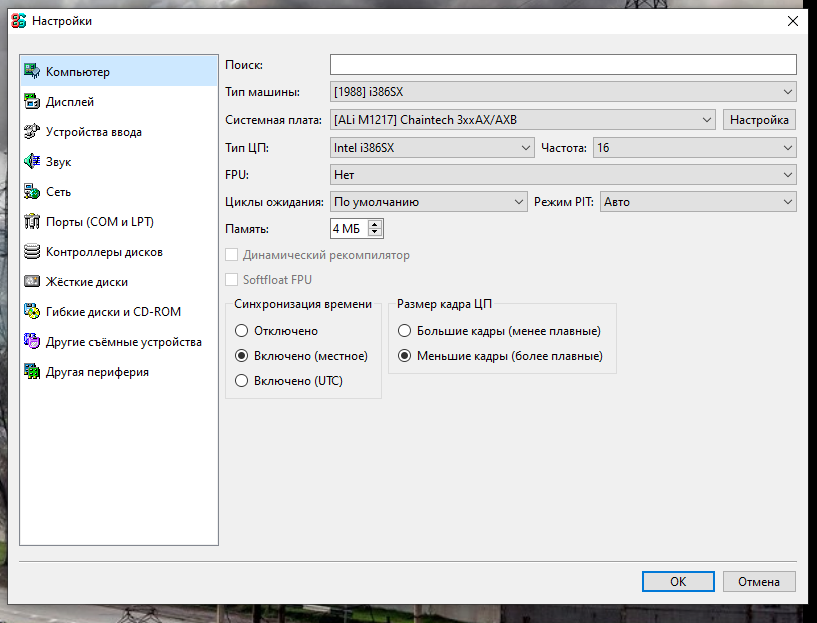Expand the Тип машины dropdown
Image resolution: width=817 pixels, height=623 pixels.
(x=563, y=93)
